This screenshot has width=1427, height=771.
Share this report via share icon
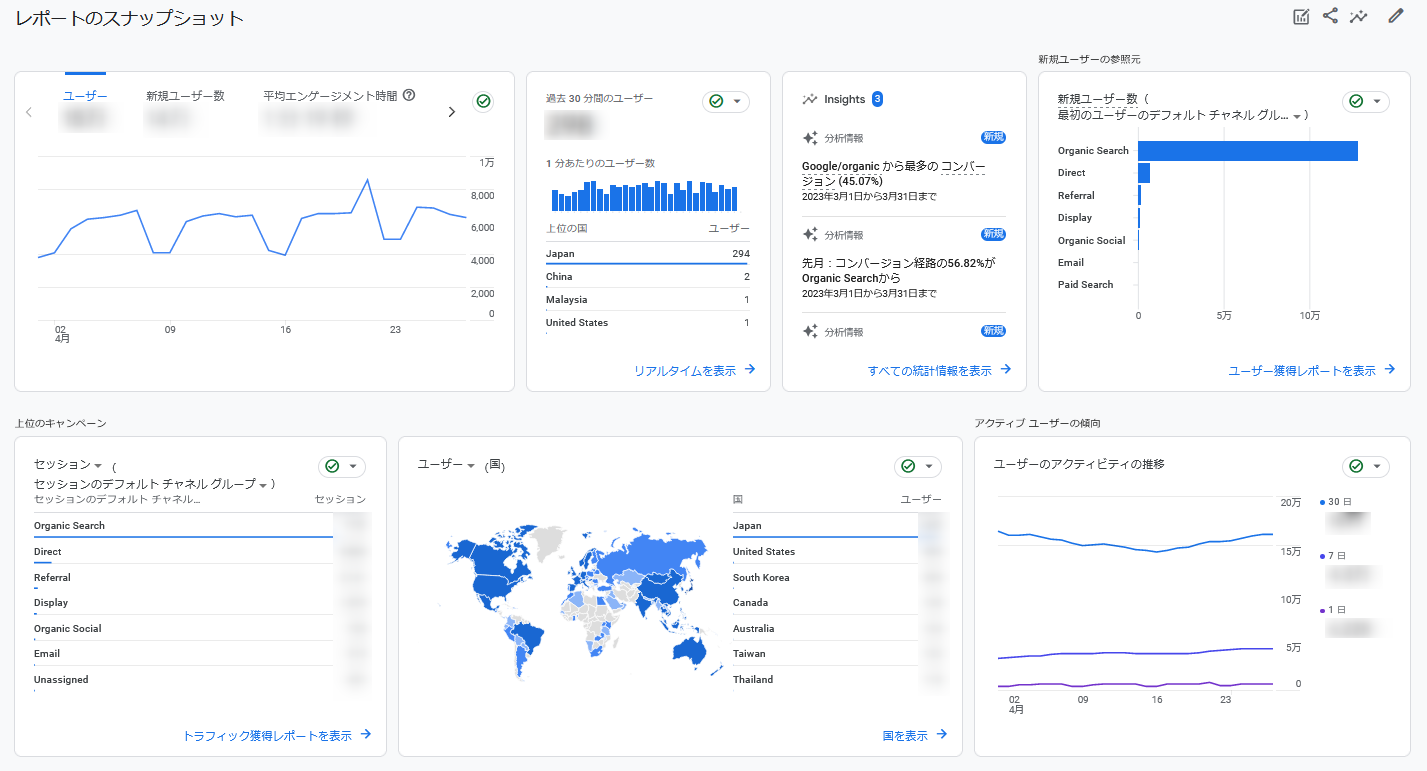click(1330, 16)
